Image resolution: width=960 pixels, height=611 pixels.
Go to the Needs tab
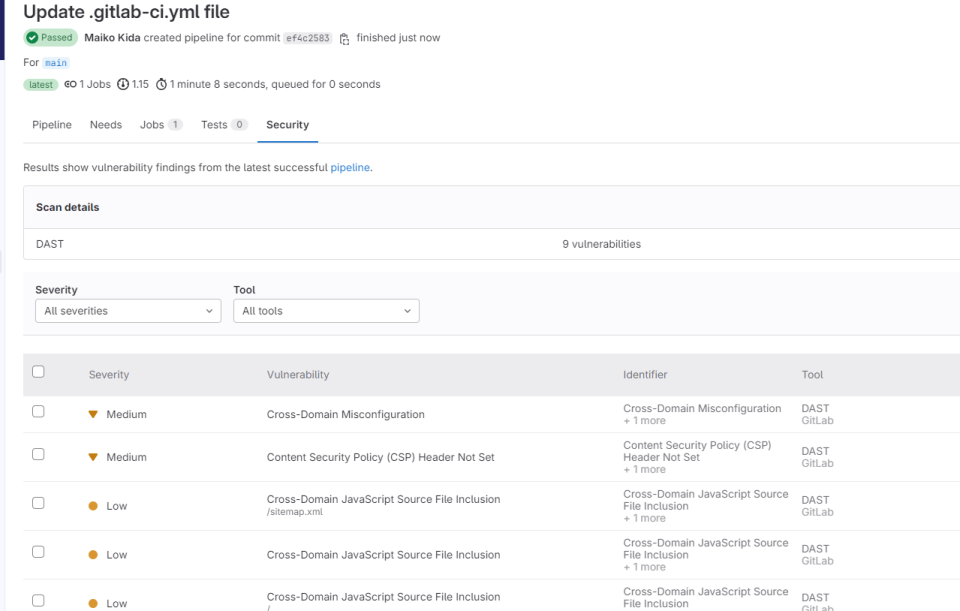[105, 125]
